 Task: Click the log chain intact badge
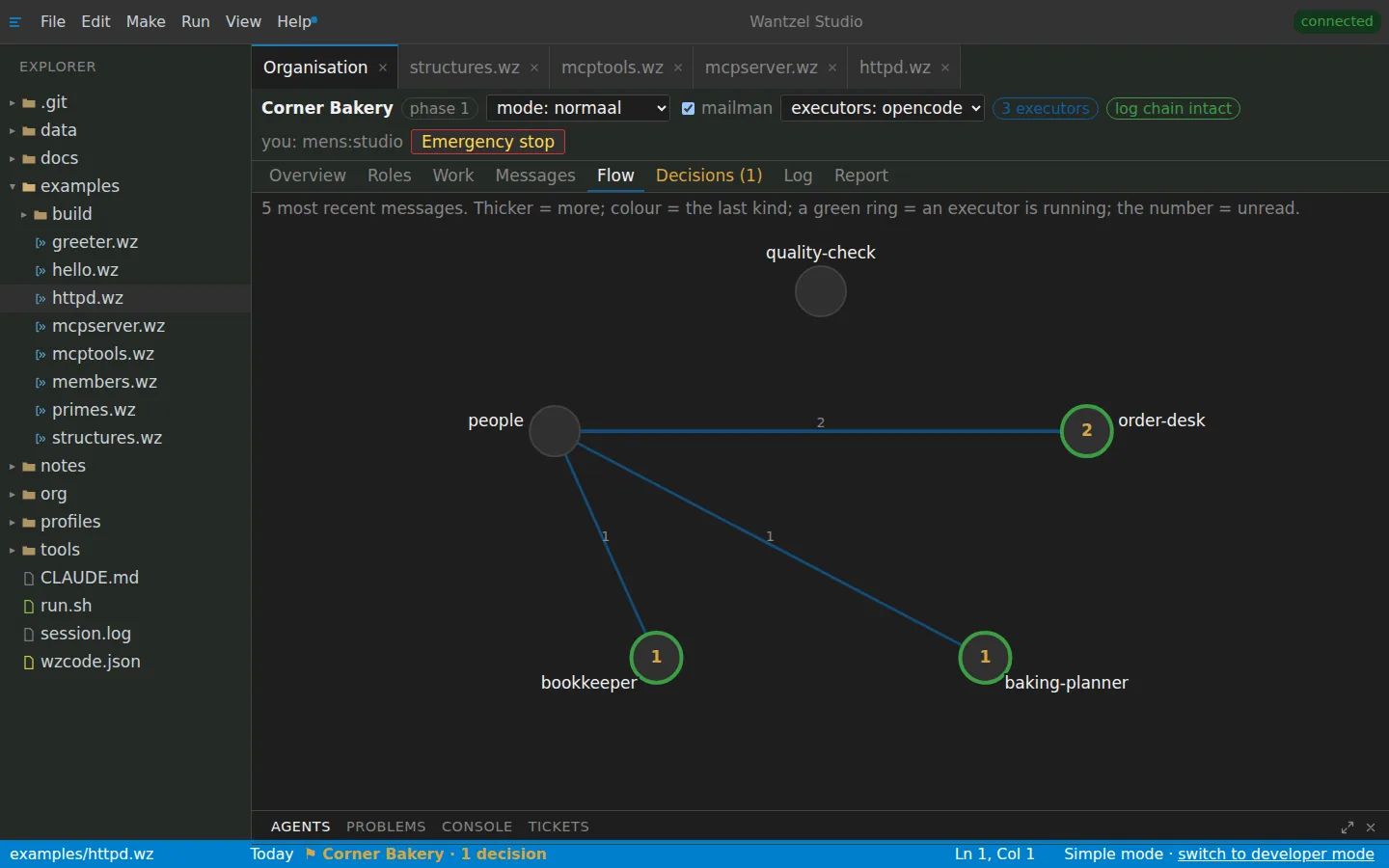[x=1173, y=109]
